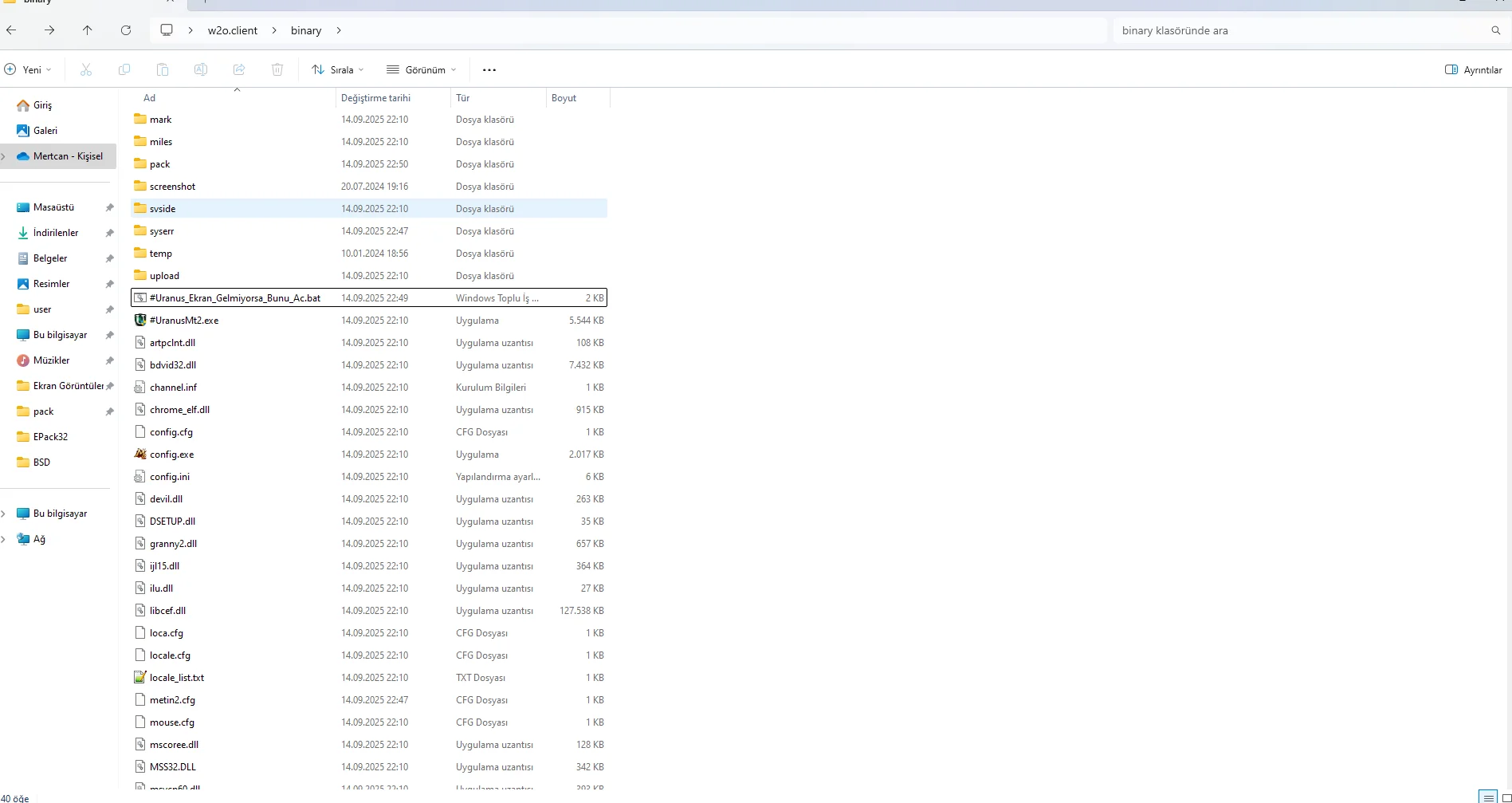1512x803 pixels.
Task: Open the three-dots more options menu
Action: 489,70
